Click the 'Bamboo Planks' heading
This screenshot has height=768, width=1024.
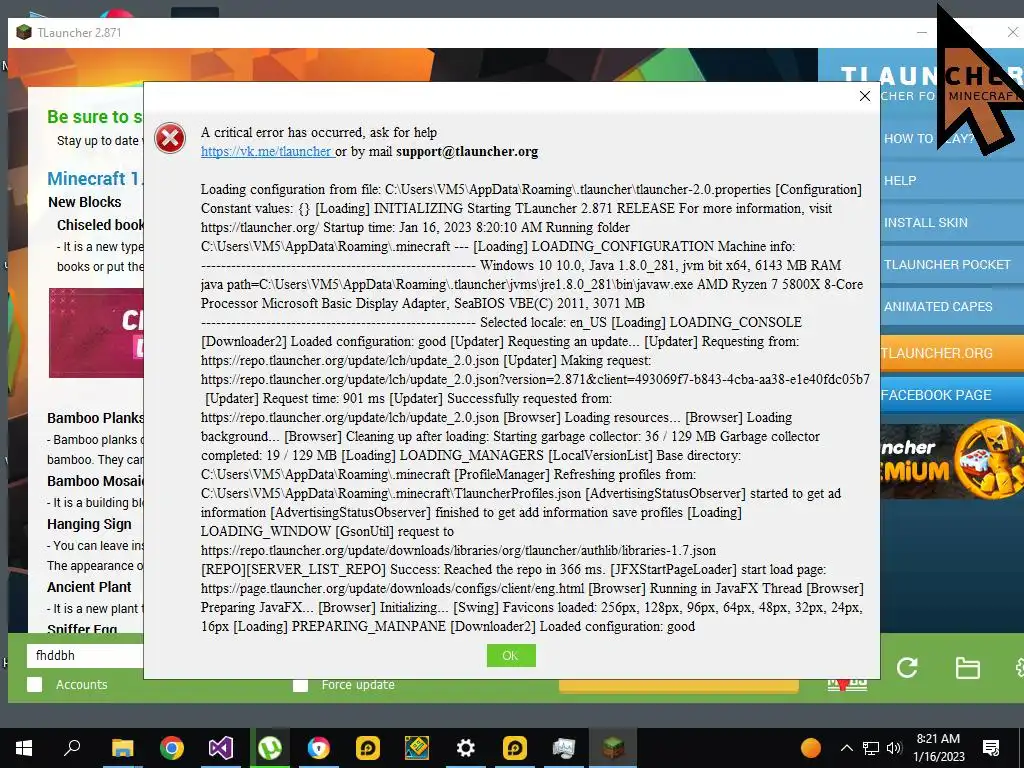[95, 418]
